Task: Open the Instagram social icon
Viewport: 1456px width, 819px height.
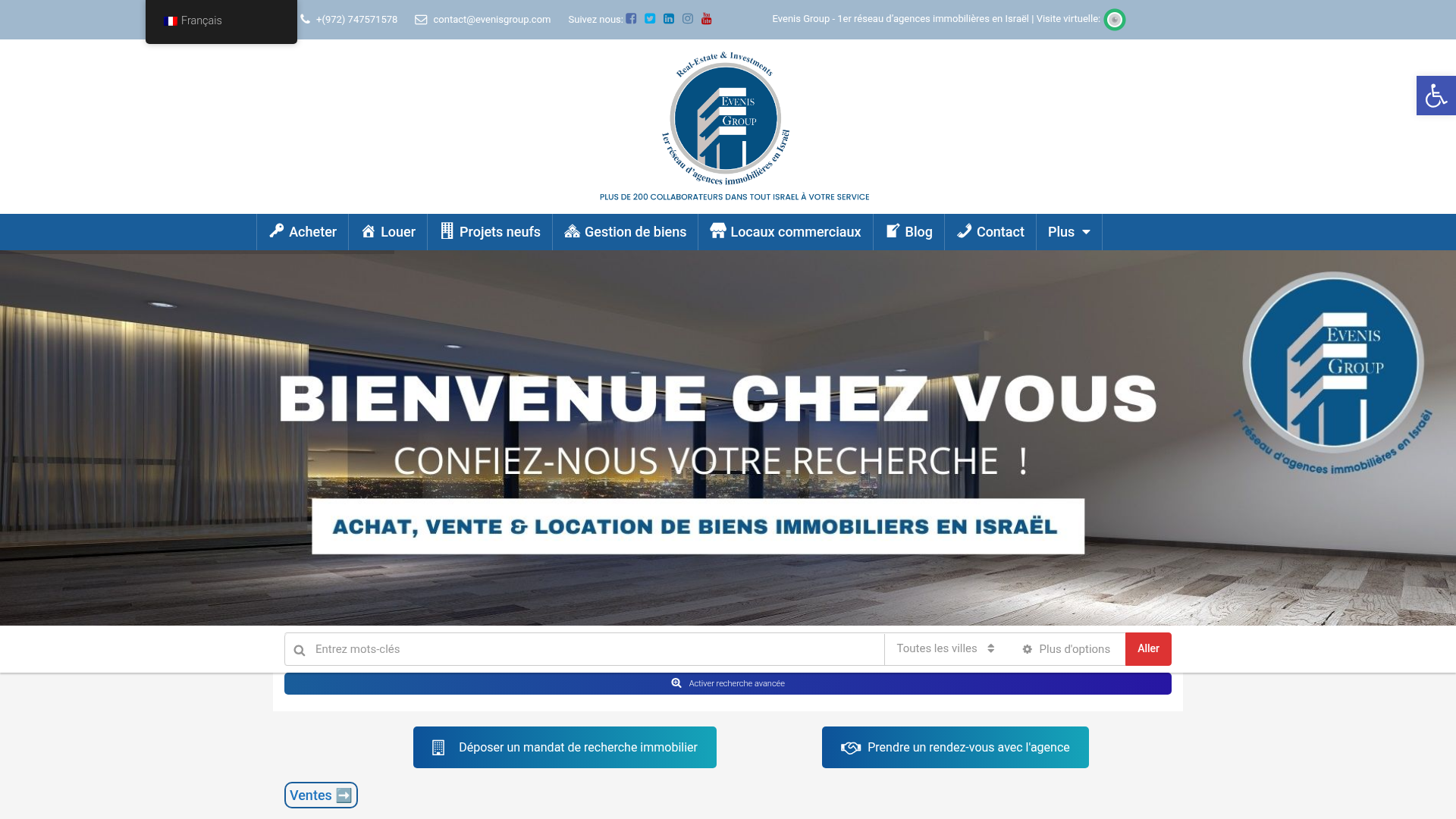Action: [x=688, y=19]
